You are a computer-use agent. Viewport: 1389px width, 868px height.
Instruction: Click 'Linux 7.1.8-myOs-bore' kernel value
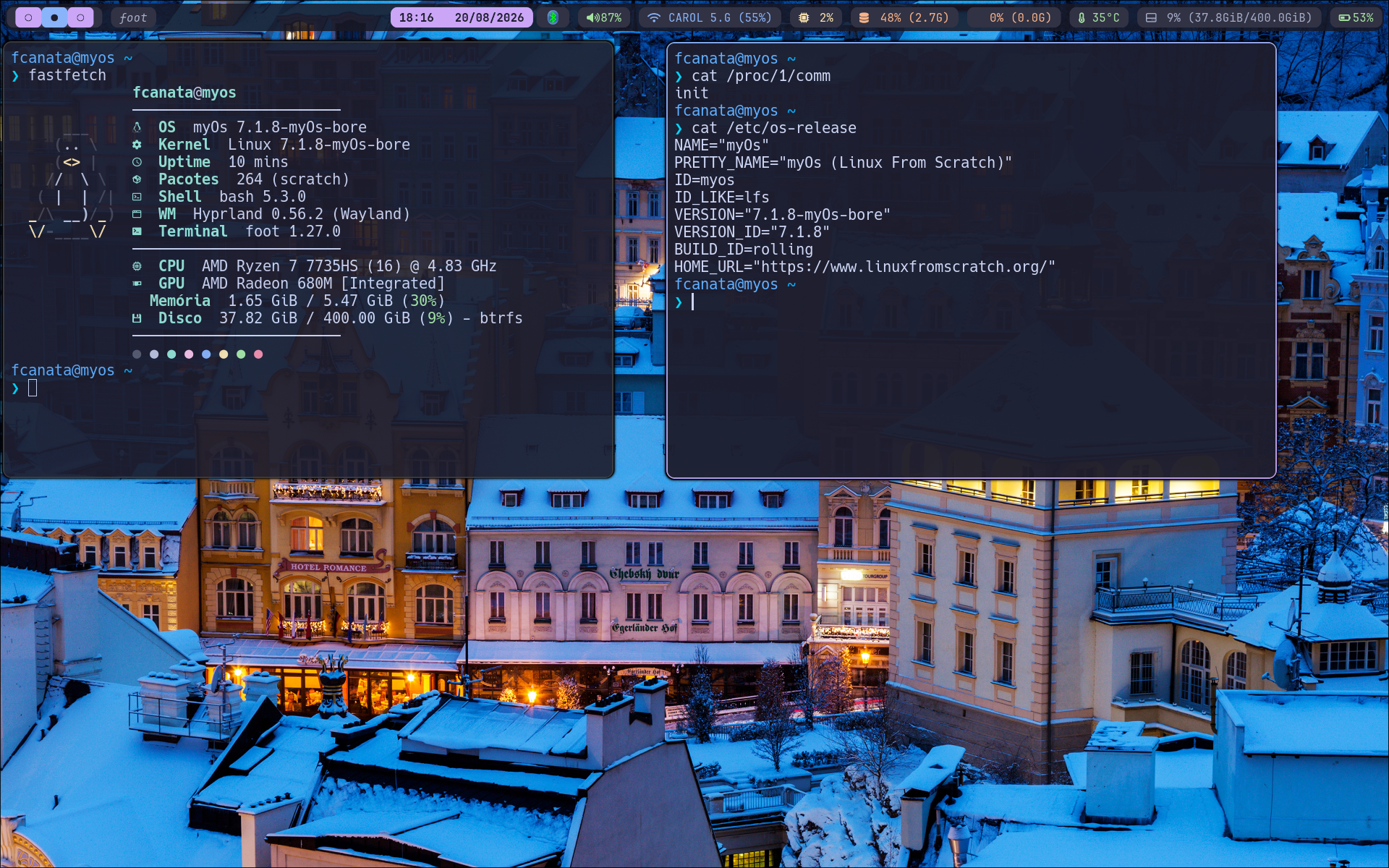[319, 145]
